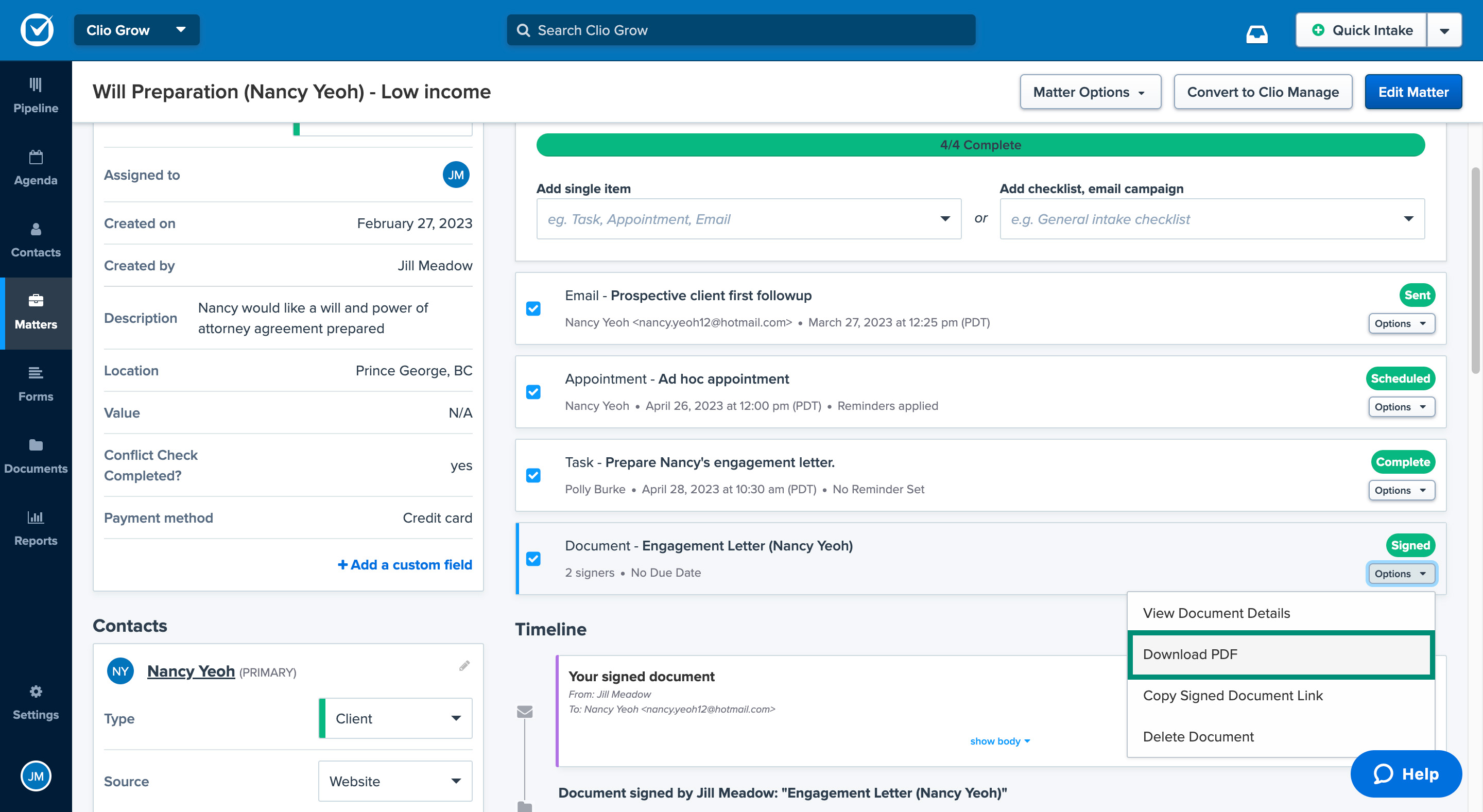Open the Forms section

(x=36, y=385)
